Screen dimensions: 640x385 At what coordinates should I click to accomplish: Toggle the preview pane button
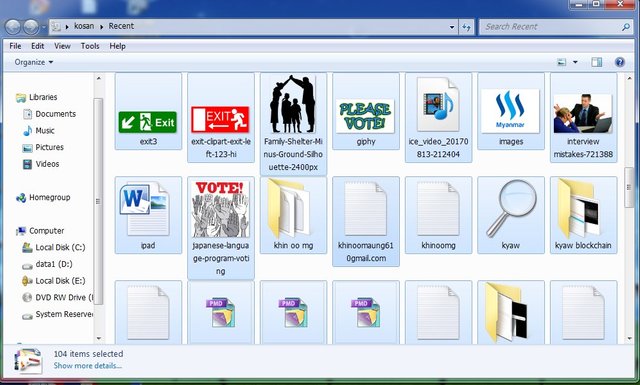pos(596,62)
